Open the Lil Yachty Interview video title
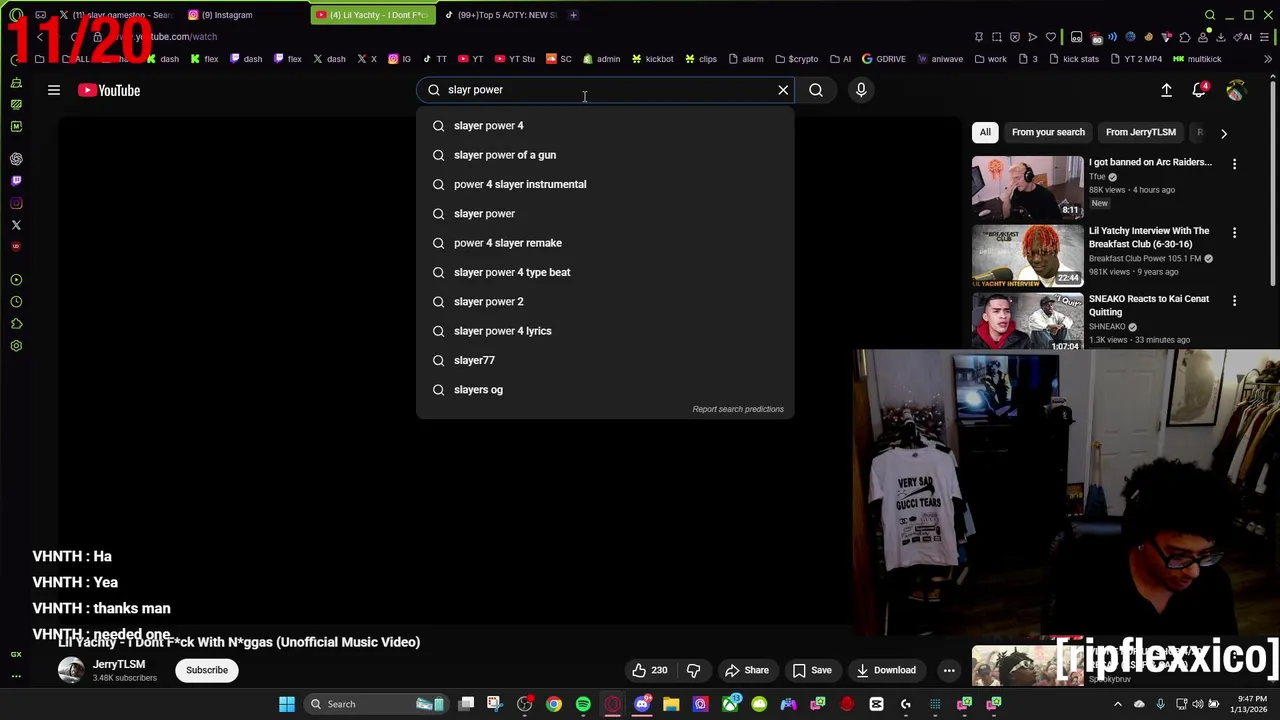Image resolution: width=1280 pixels, height=720 pixels. coord(1149,237)
